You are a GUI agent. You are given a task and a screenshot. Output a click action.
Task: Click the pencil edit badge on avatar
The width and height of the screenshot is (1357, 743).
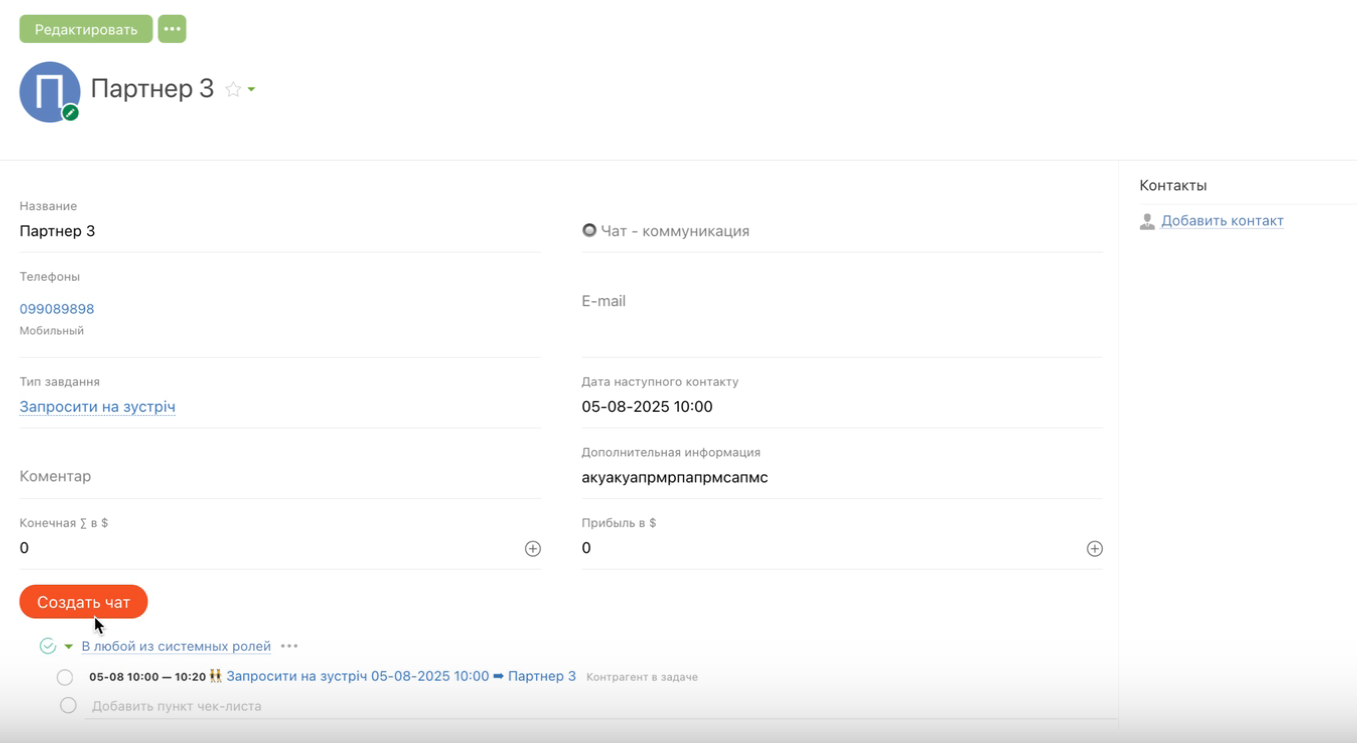coord(70,113)
